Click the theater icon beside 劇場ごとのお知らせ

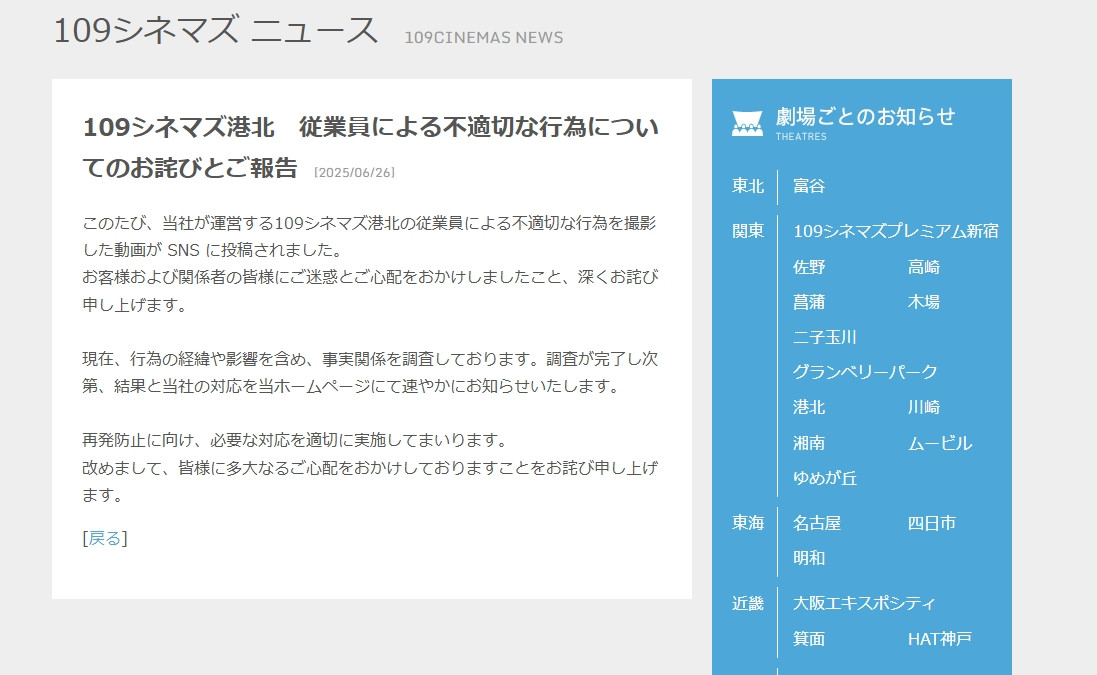pos(747,123)
